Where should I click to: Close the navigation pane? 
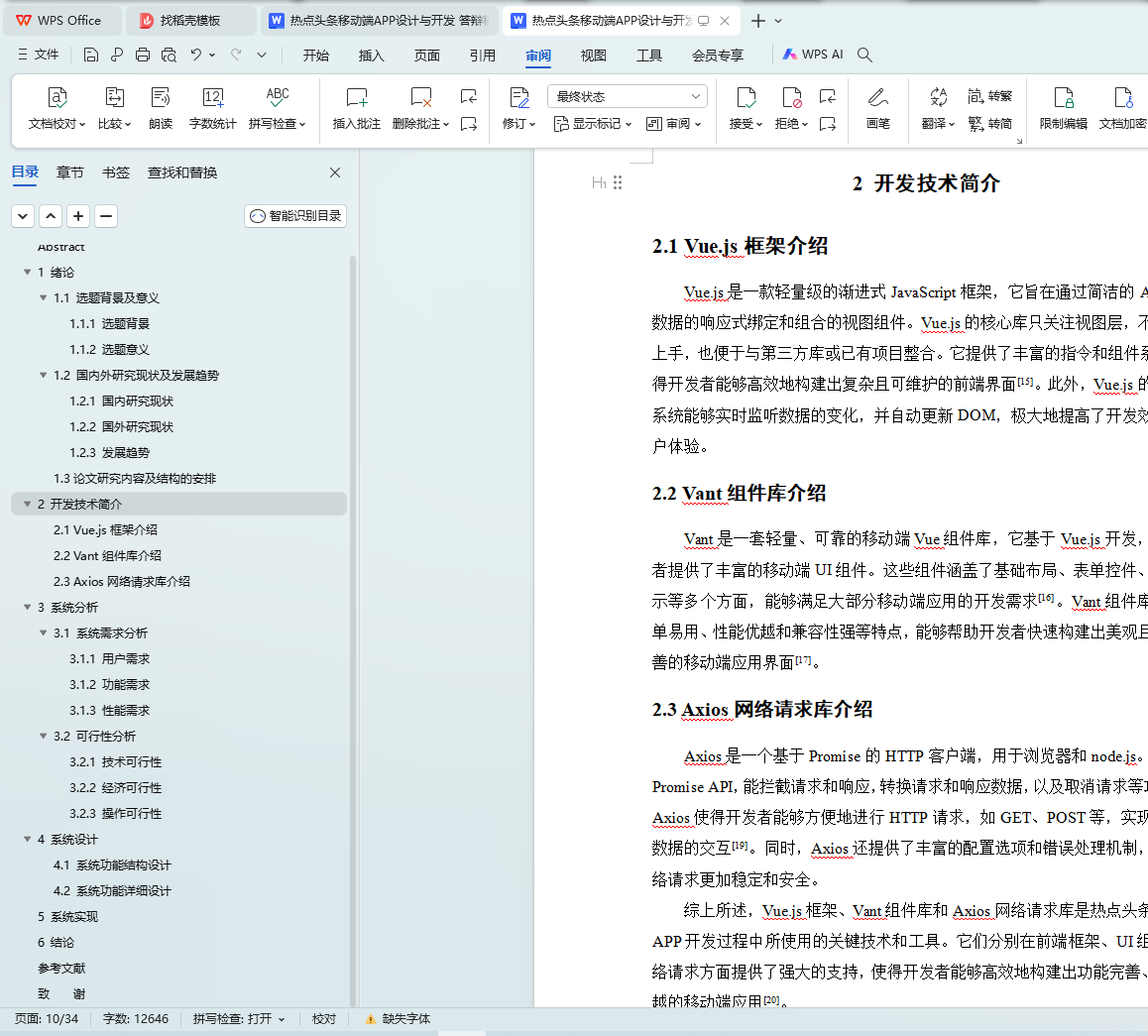335,173
